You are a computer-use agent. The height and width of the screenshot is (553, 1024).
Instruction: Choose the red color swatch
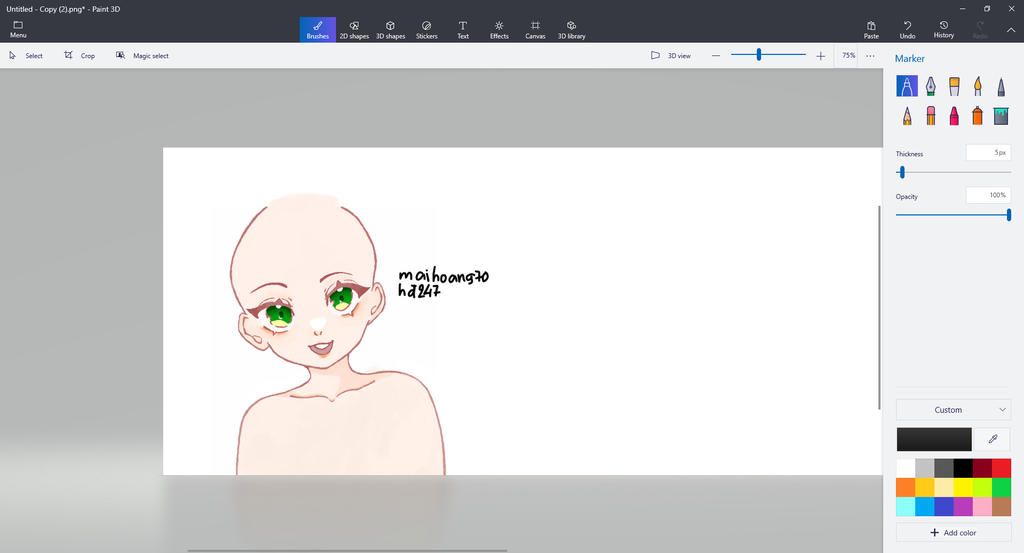(1001, 468)
